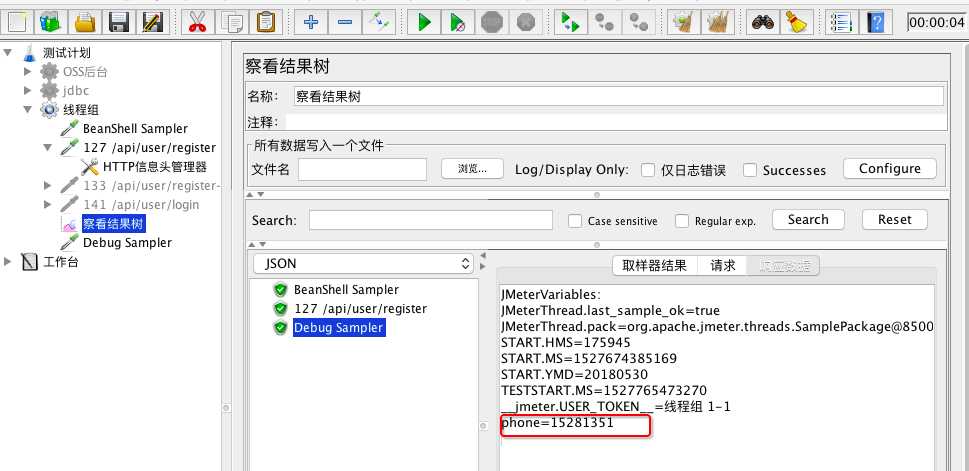Click the broom Clear search icon
This screenshot has width=969, height=471.
pyautogui.click(x=797, y=21)
